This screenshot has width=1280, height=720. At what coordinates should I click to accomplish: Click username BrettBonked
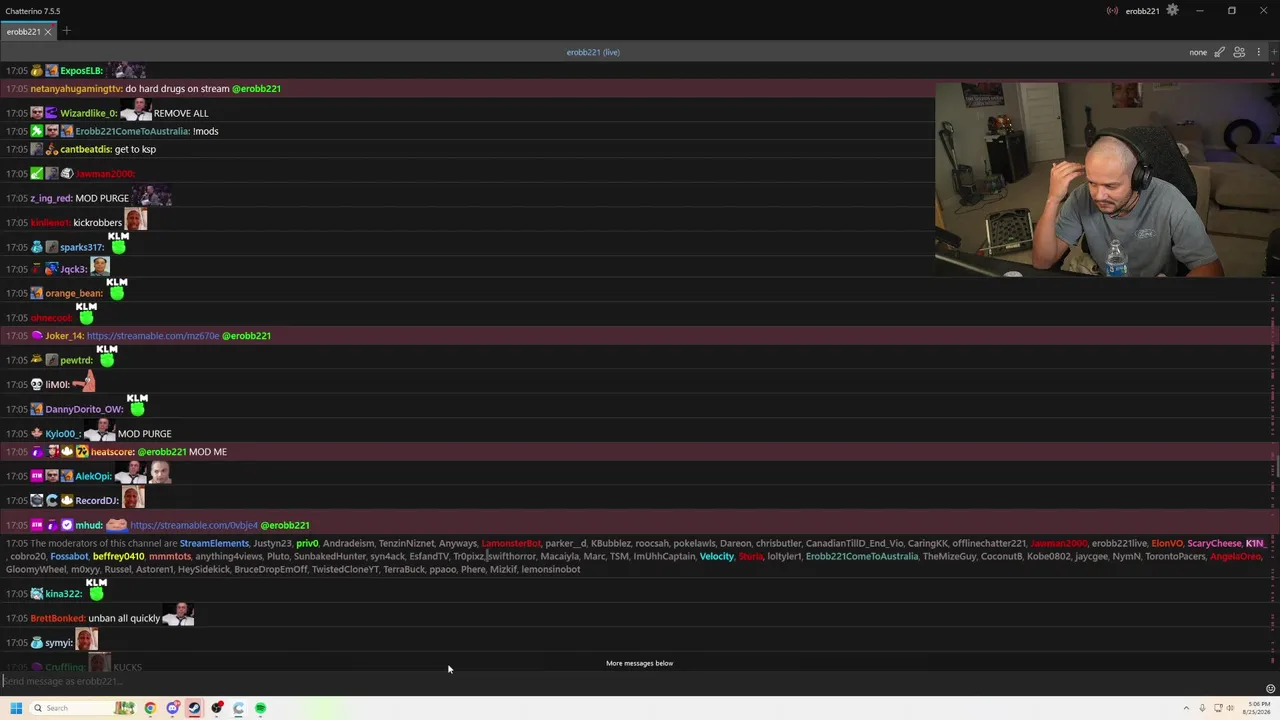(x=58, y=618)
